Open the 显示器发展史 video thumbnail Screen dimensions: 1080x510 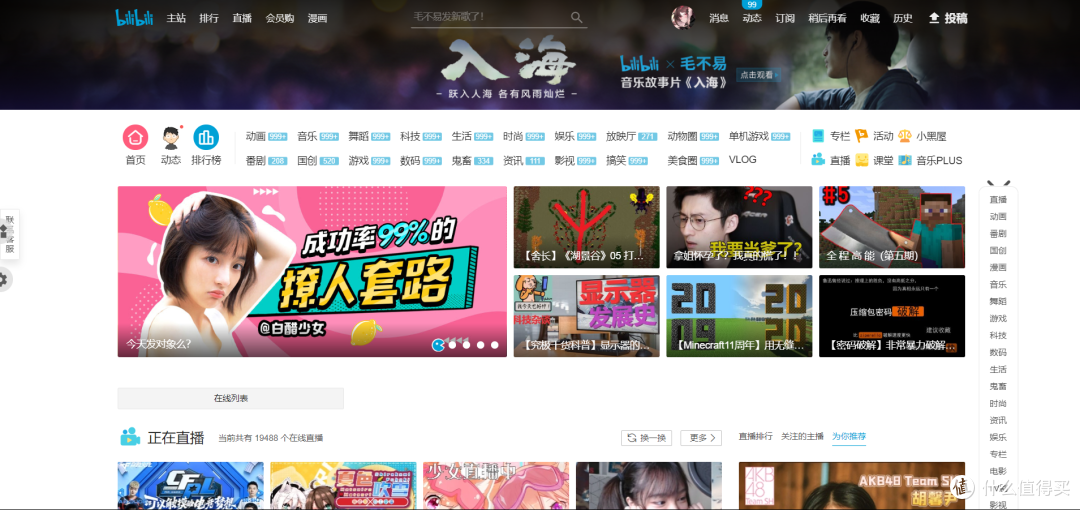tap(586, 316)
